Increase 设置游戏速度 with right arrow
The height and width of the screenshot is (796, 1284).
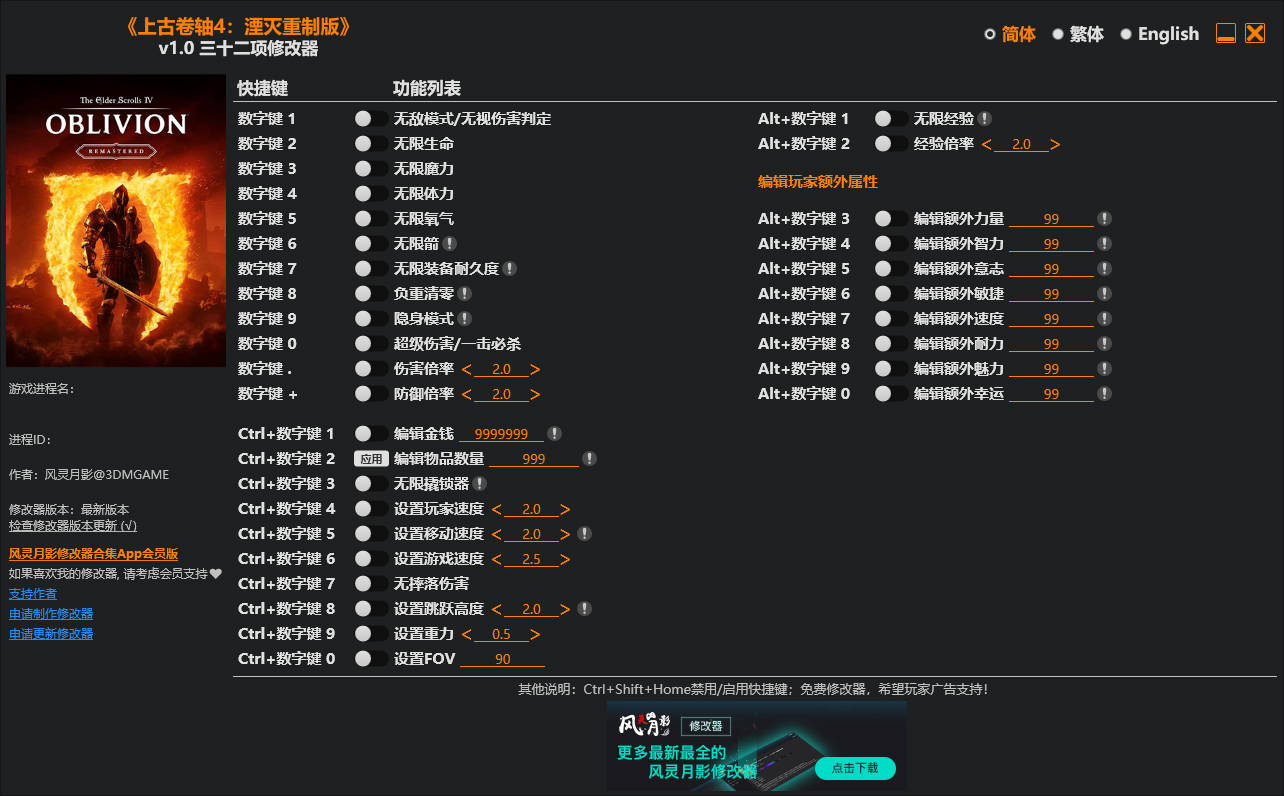pos(565,559)
